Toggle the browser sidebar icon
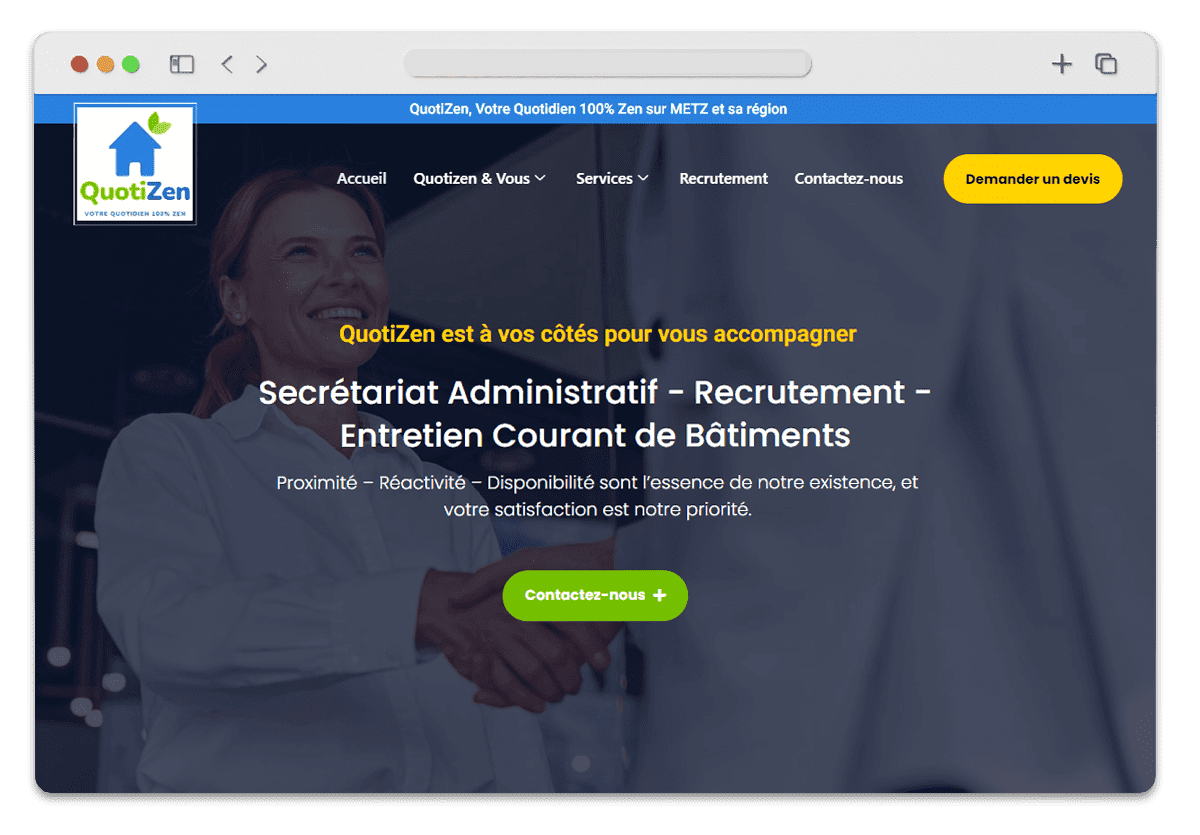This screenshot has width=1200, height=835. click(x=181, y=64)
